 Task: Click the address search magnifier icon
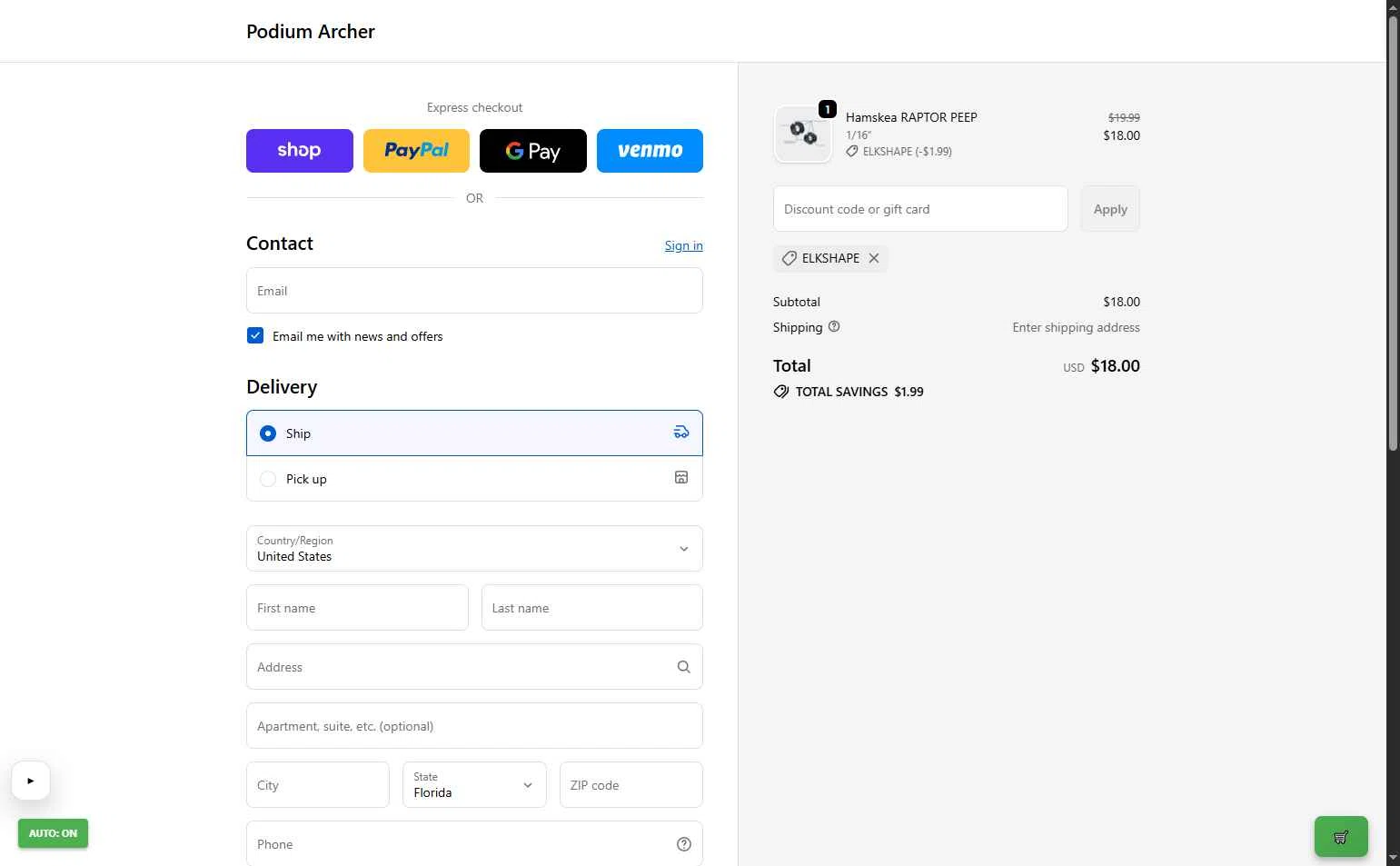point(684,667)
